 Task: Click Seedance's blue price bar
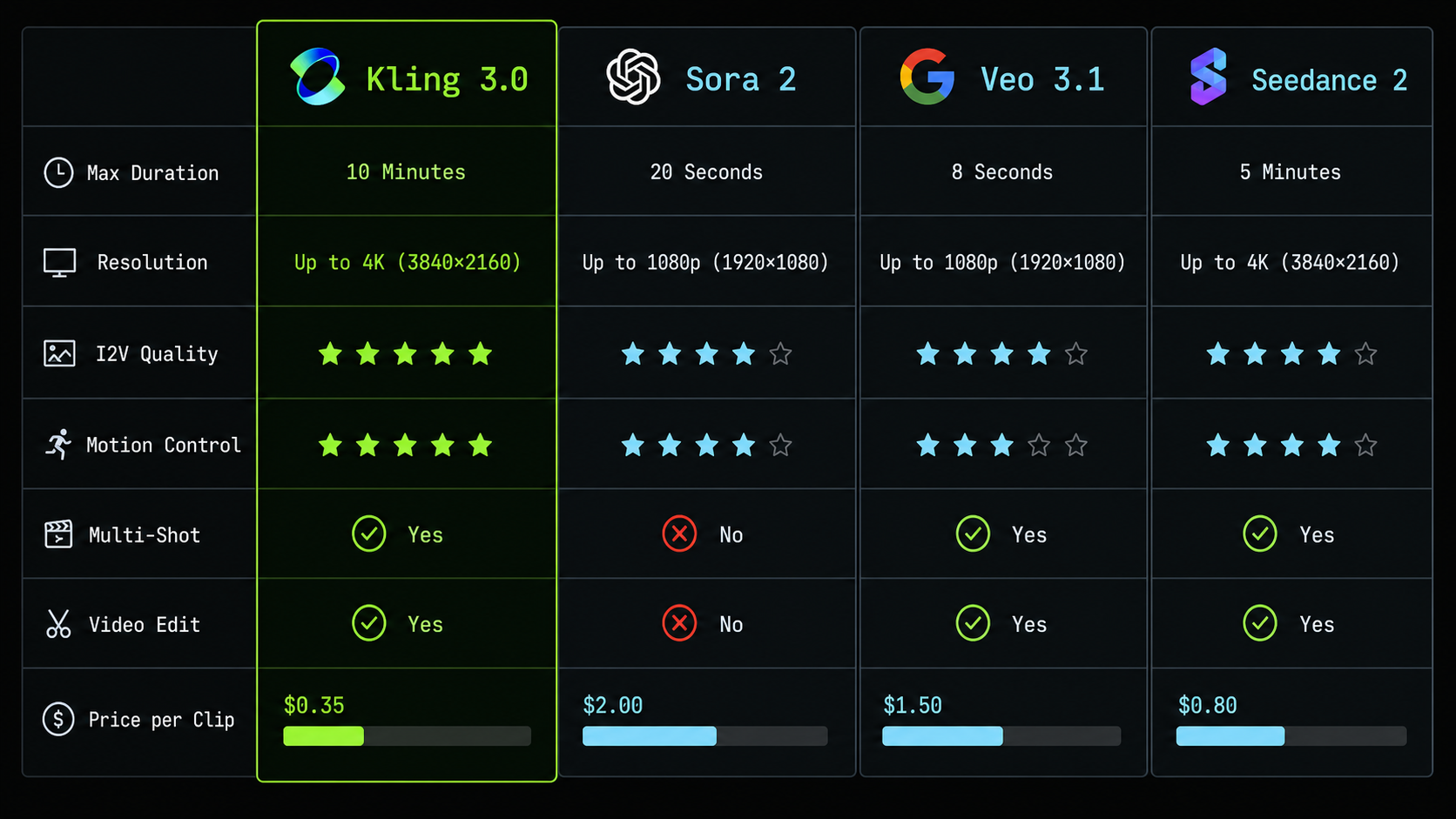click(x=1230, y=736)
